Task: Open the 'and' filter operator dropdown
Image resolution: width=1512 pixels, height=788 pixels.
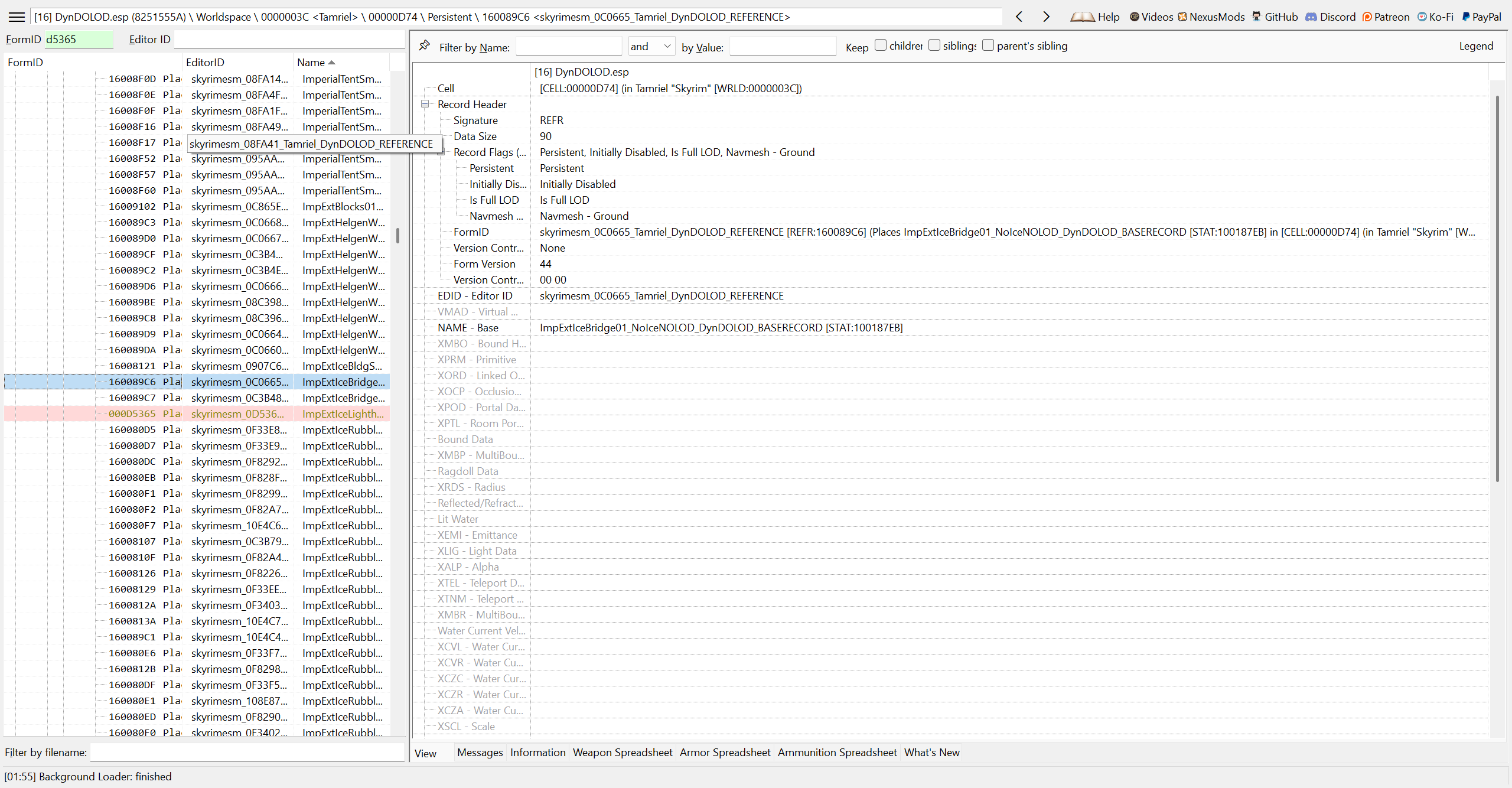Action: pyautogui.click(x=651, y=46)
